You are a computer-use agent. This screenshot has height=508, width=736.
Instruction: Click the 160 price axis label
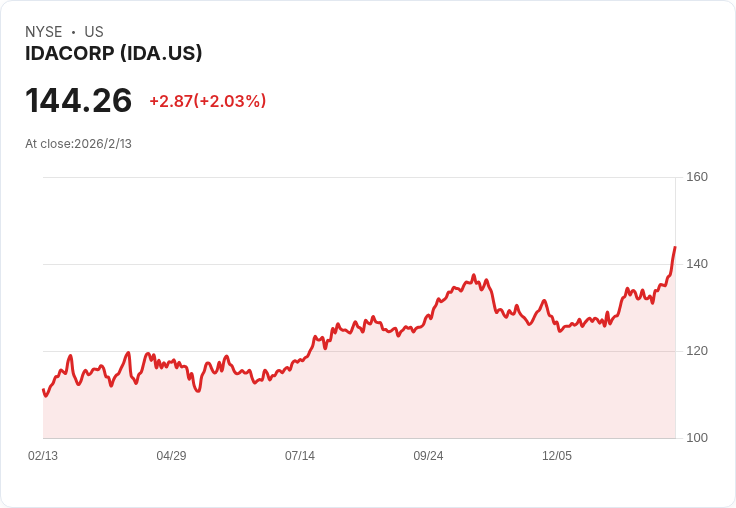coord(697,177)
